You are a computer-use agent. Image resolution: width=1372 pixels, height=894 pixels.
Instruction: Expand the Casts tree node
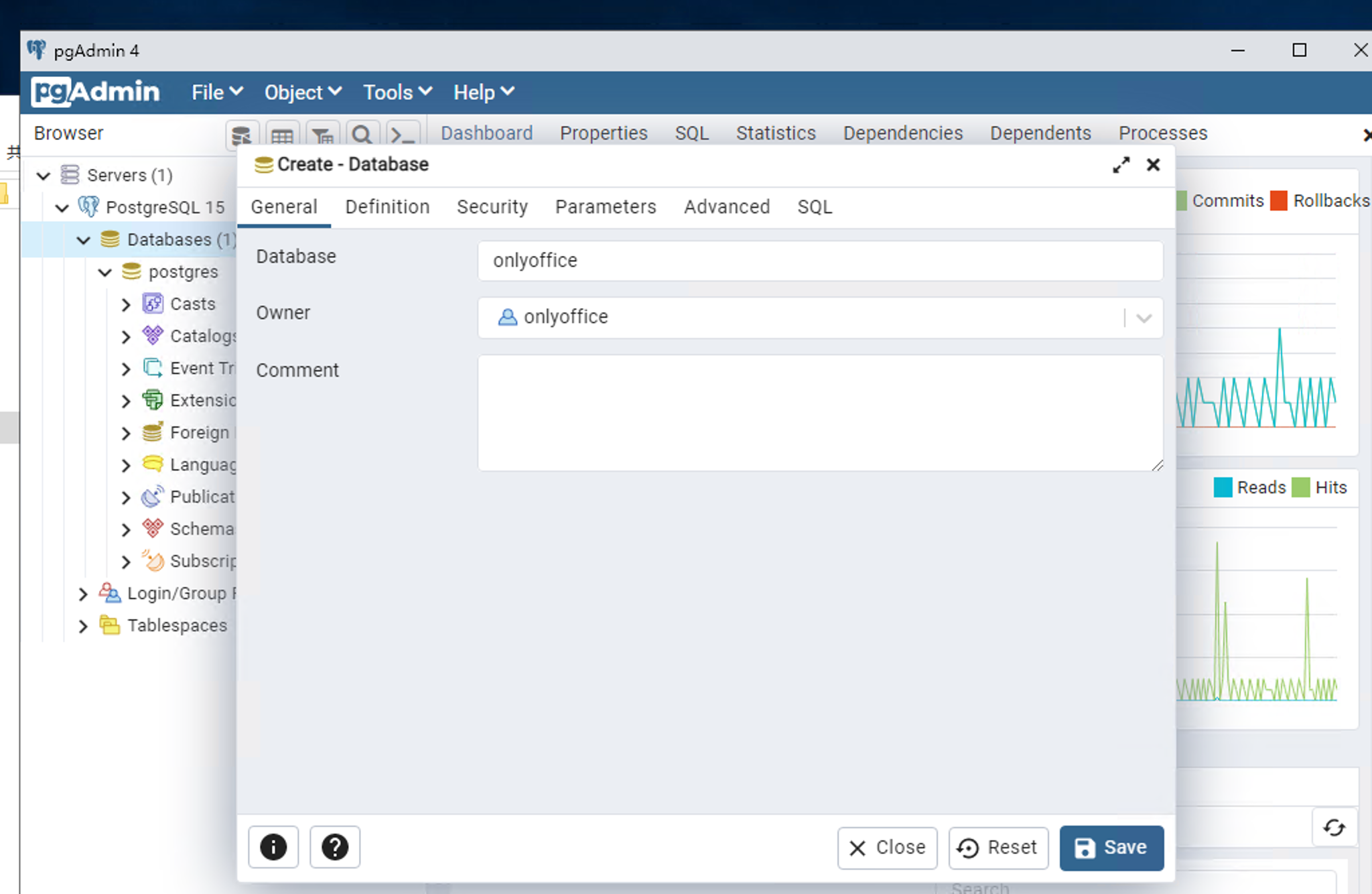[126, 304]
